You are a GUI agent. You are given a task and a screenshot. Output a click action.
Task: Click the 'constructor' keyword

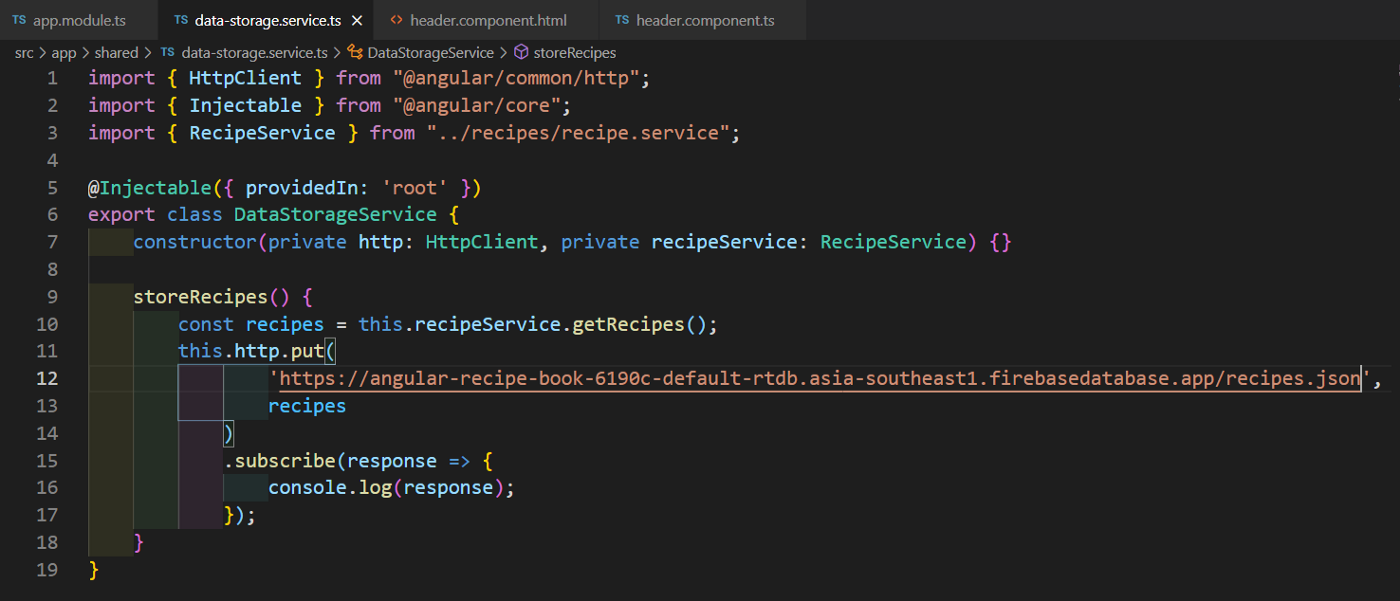195,242
